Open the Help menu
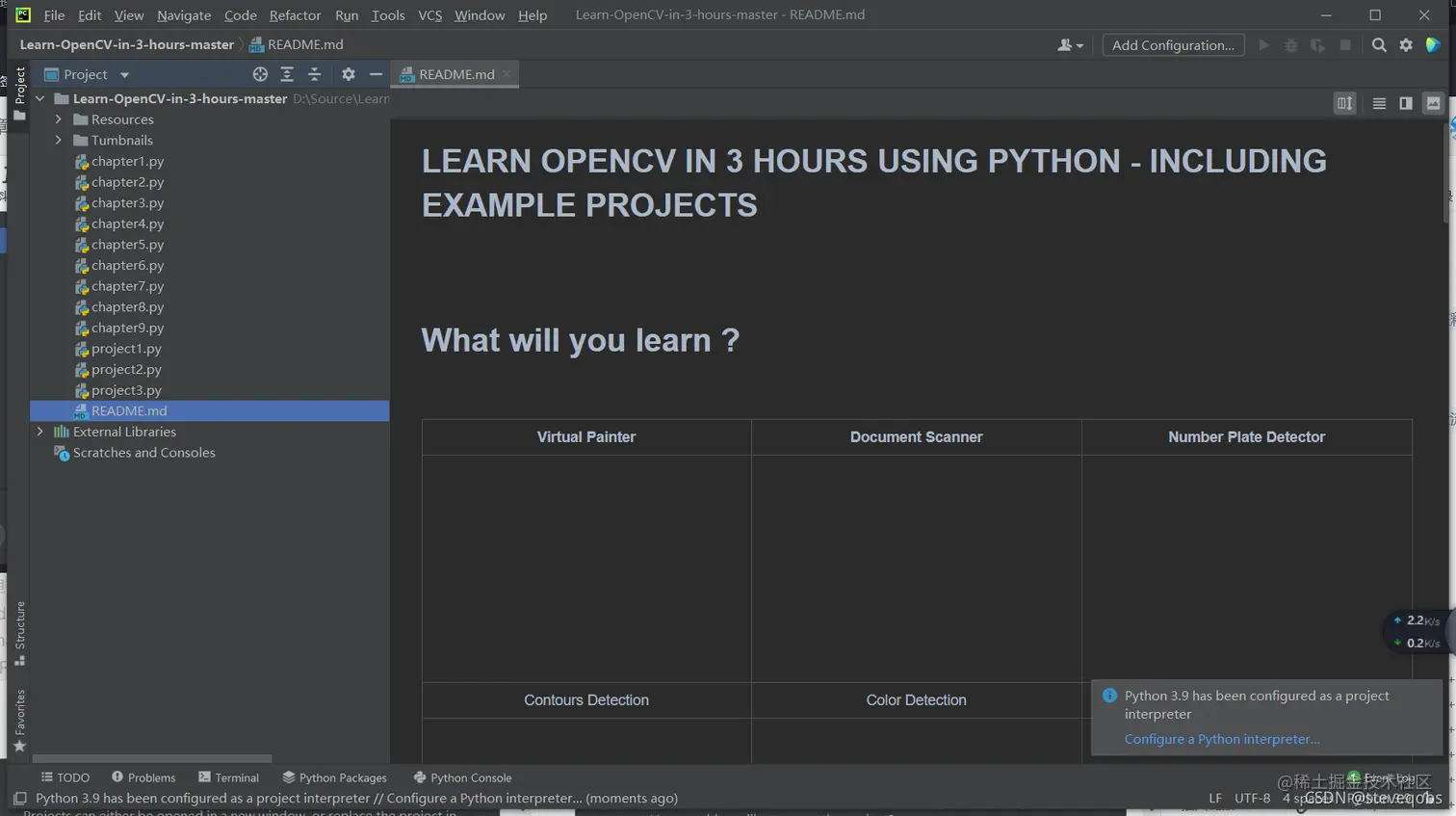The image size is (1456, 816). (533, 15)
